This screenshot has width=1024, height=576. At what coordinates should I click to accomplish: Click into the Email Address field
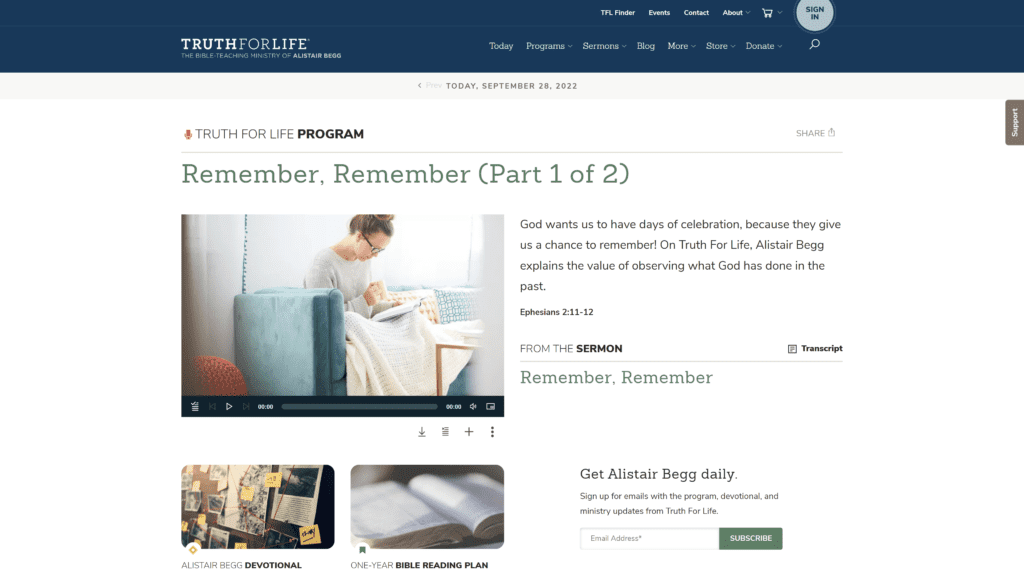click(649, 538)
